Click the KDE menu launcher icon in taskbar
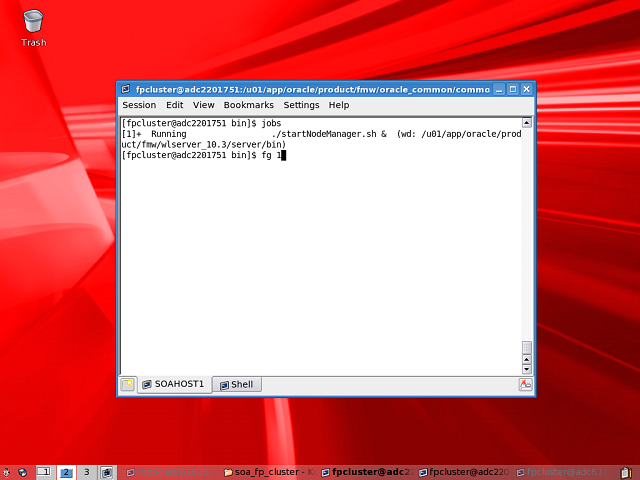 pos(7,472)
